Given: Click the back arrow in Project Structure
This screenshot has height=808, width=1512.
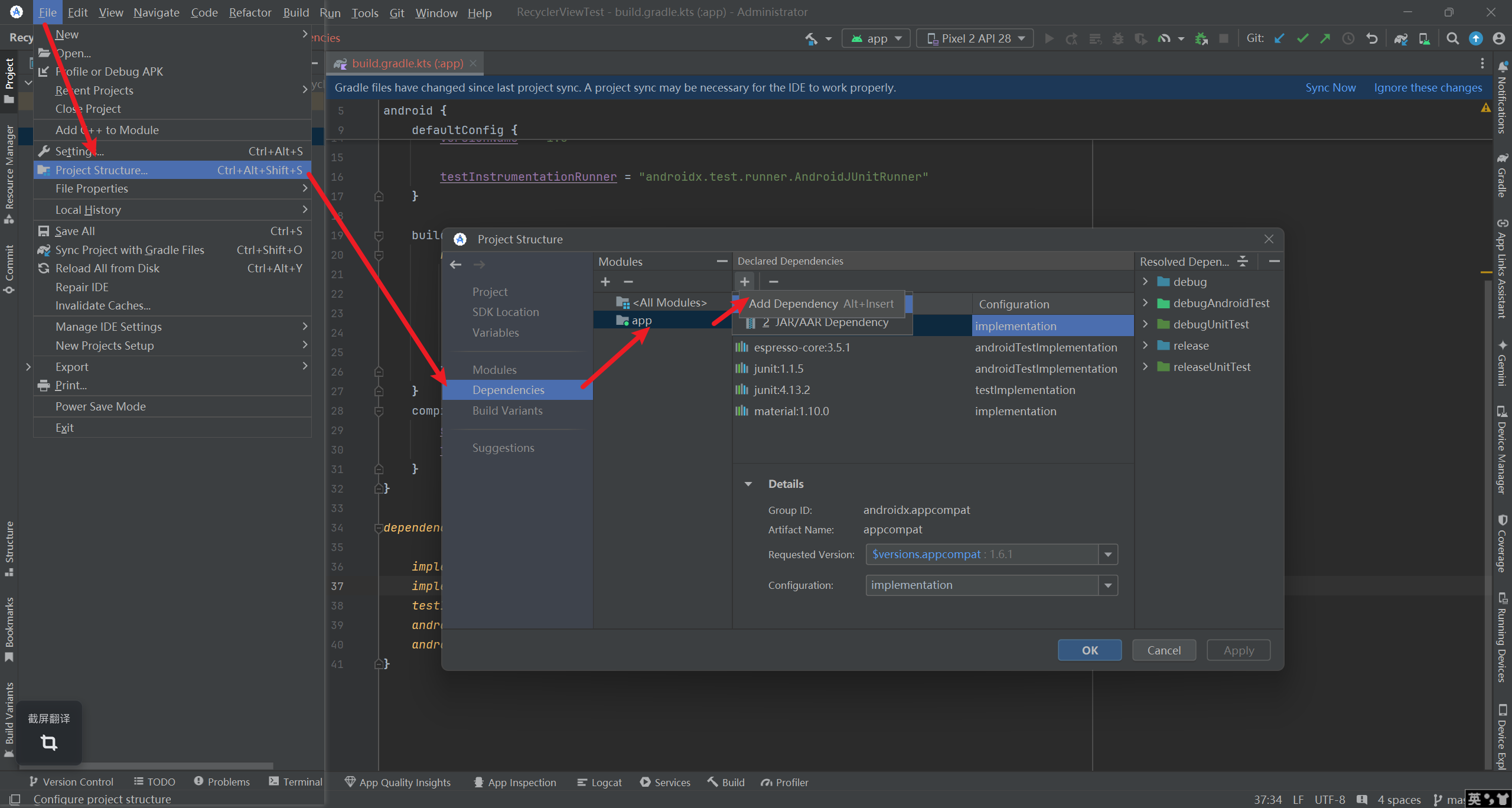Looking at the screenshot, I should 455,265.
